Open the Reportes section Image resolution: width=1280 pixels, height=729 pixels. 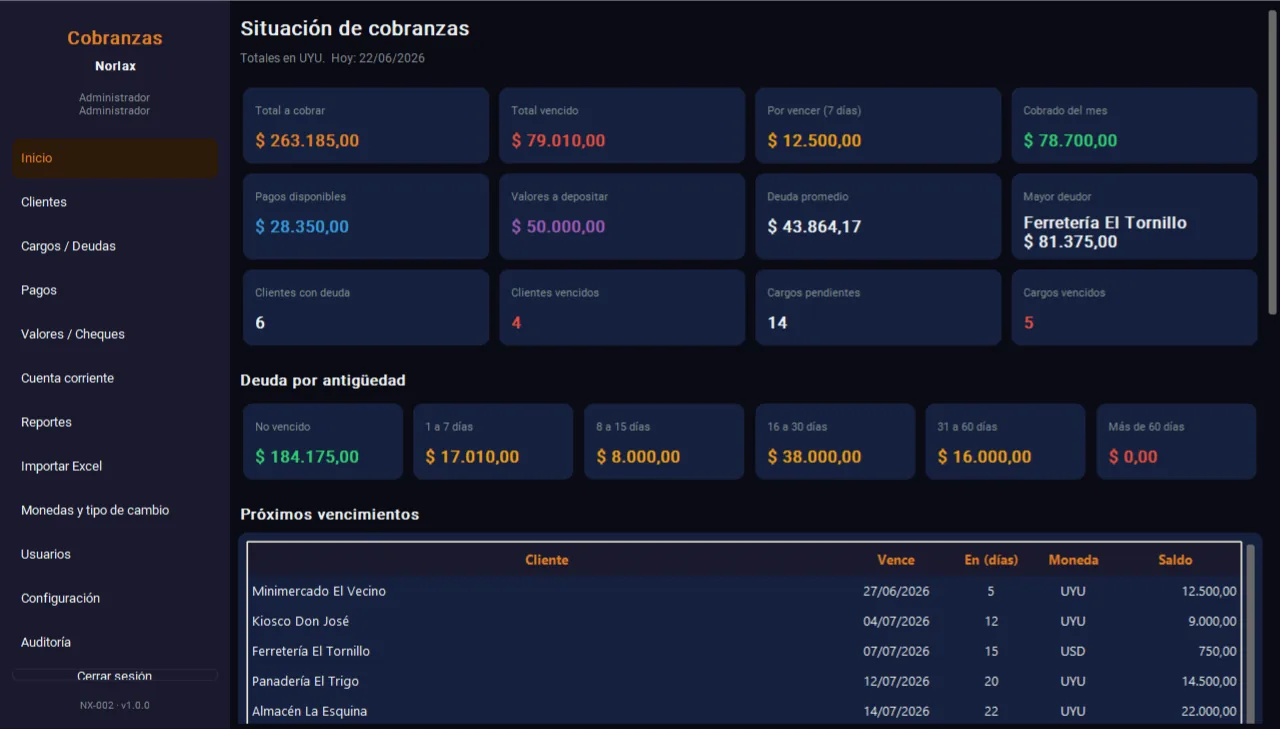coord(115,422)
